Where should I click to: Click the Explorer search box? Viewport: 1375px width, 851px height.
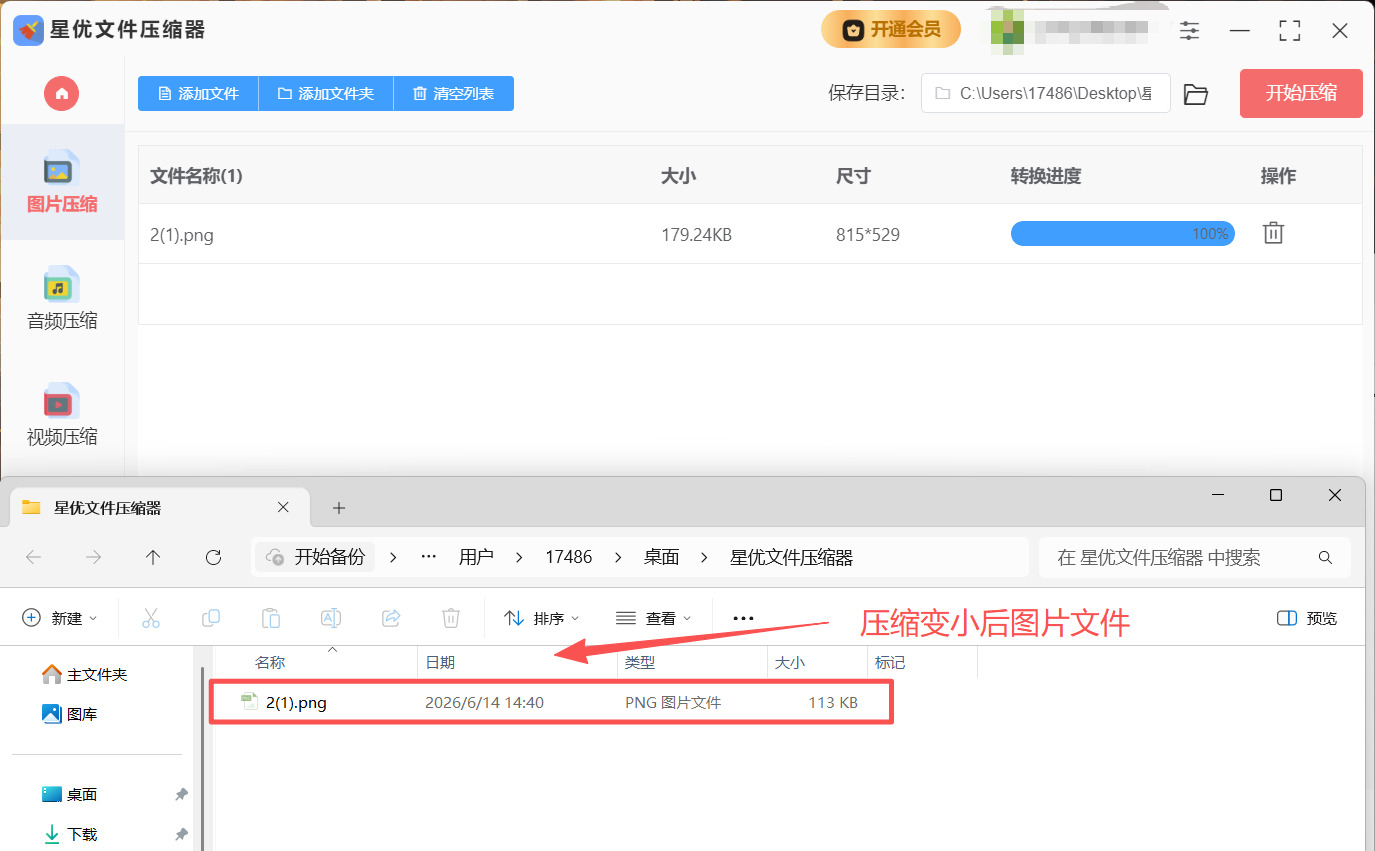(1195, 557)
